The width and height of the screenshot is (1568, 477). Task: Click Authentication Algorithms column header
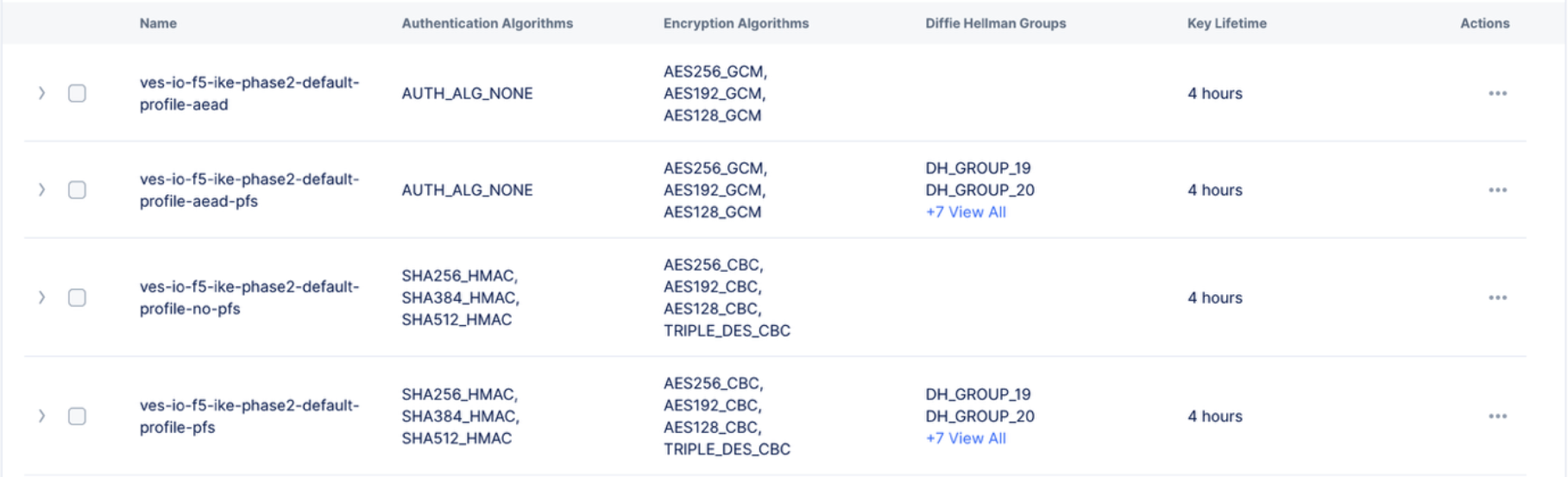[487, 23]
